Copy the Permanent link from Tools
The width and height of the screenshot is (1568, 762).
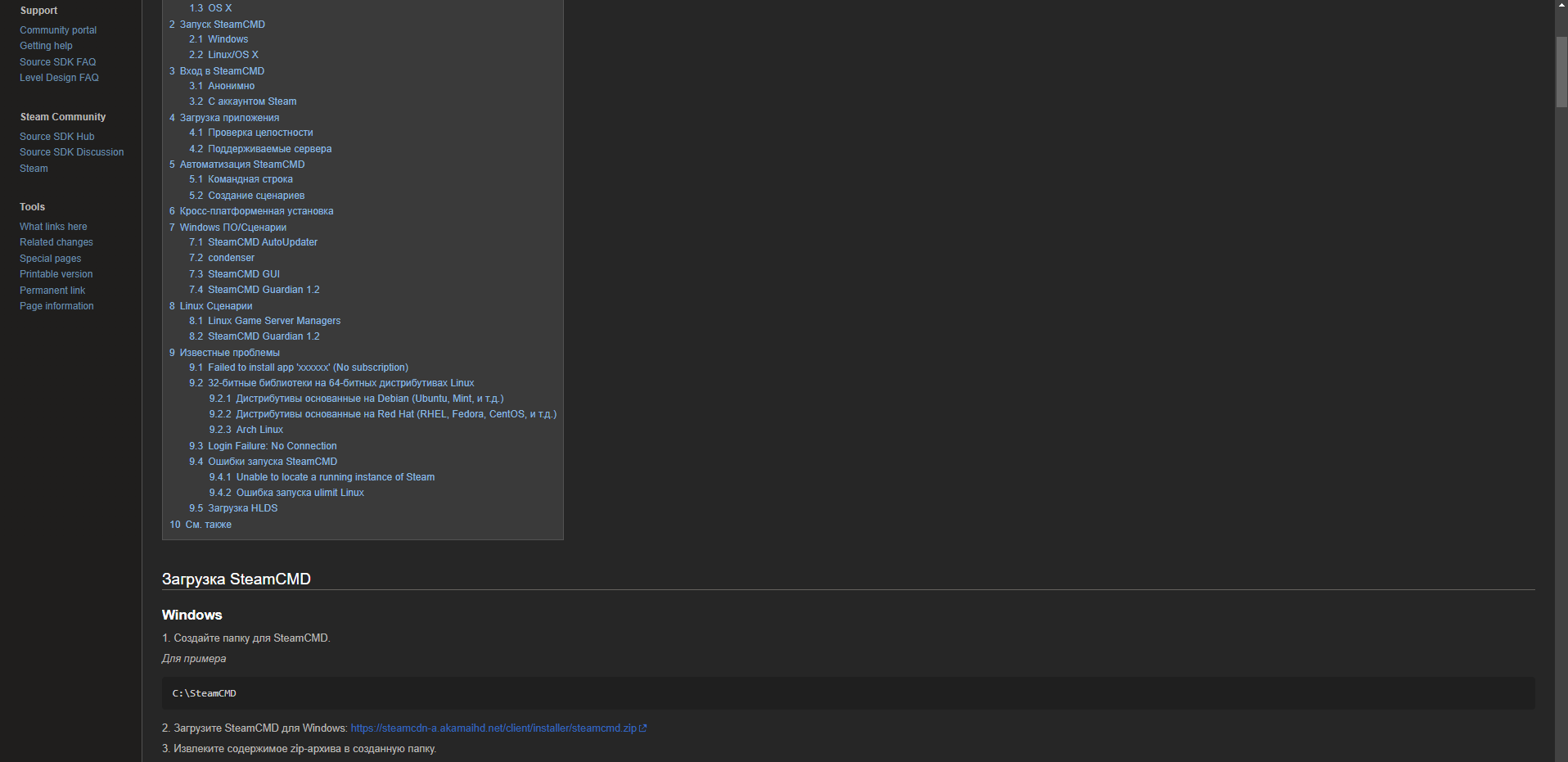point(52,291)
